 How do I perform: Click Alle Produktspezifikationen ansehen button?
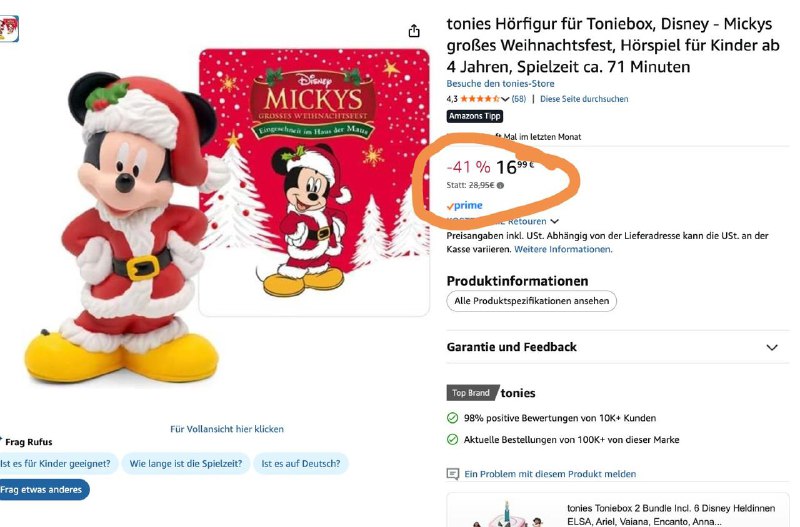pyautogui.click(x=532, y=301)
